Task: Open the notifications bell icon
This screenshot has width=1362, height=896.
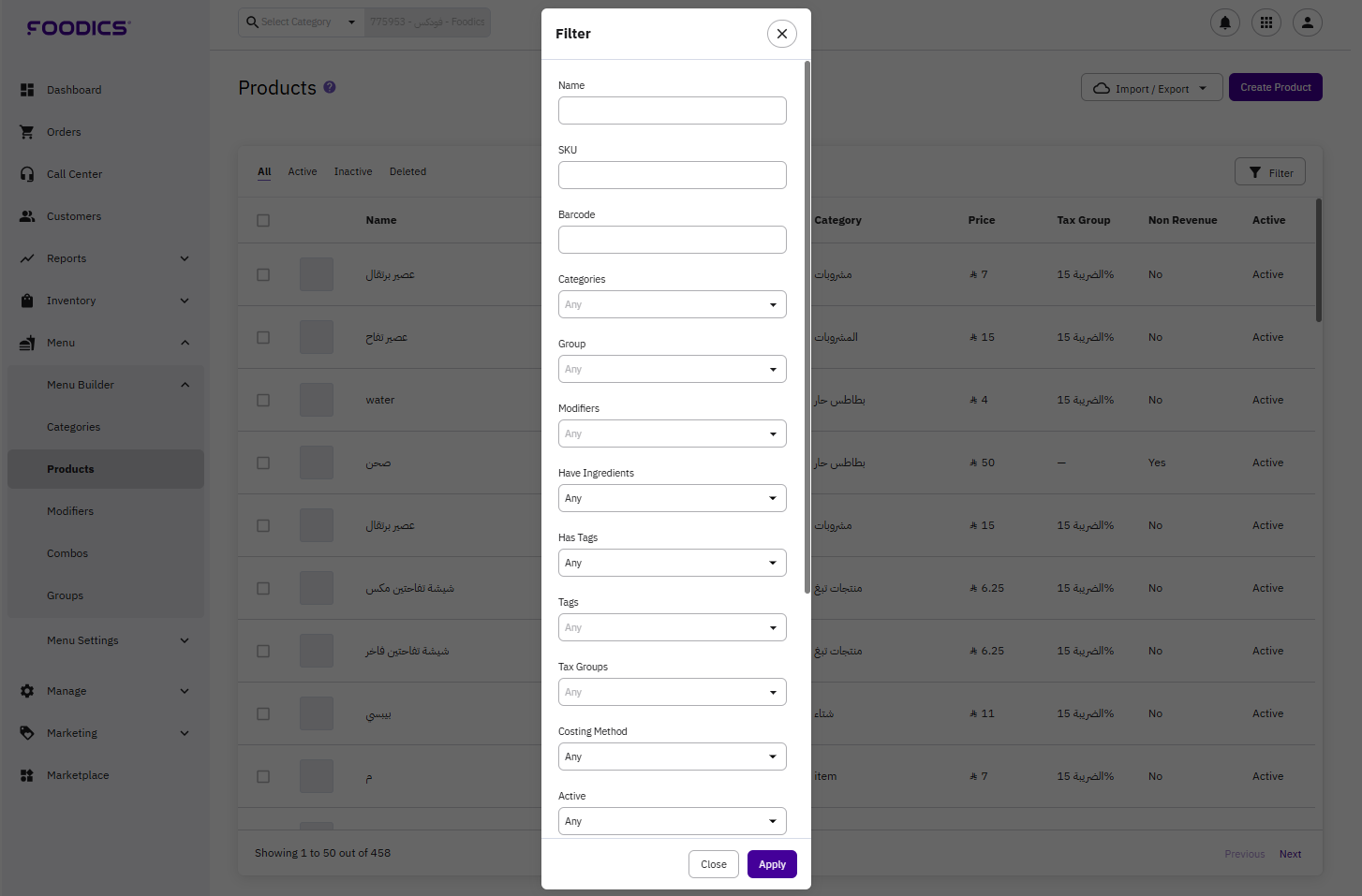Action: click(x=1224, y=22)
